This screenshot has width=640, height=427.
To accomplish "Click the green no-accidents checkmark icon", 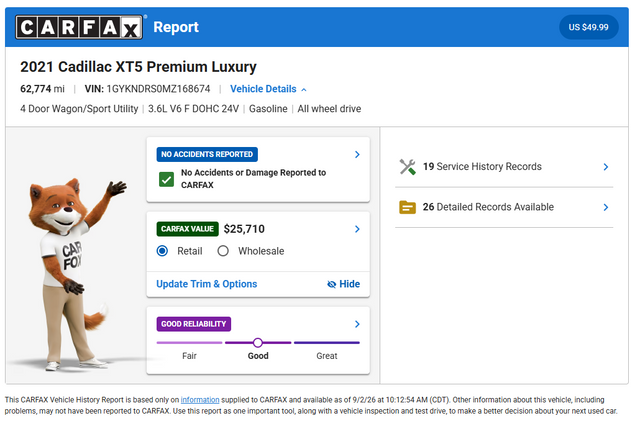I will click(x=167, y=179).
